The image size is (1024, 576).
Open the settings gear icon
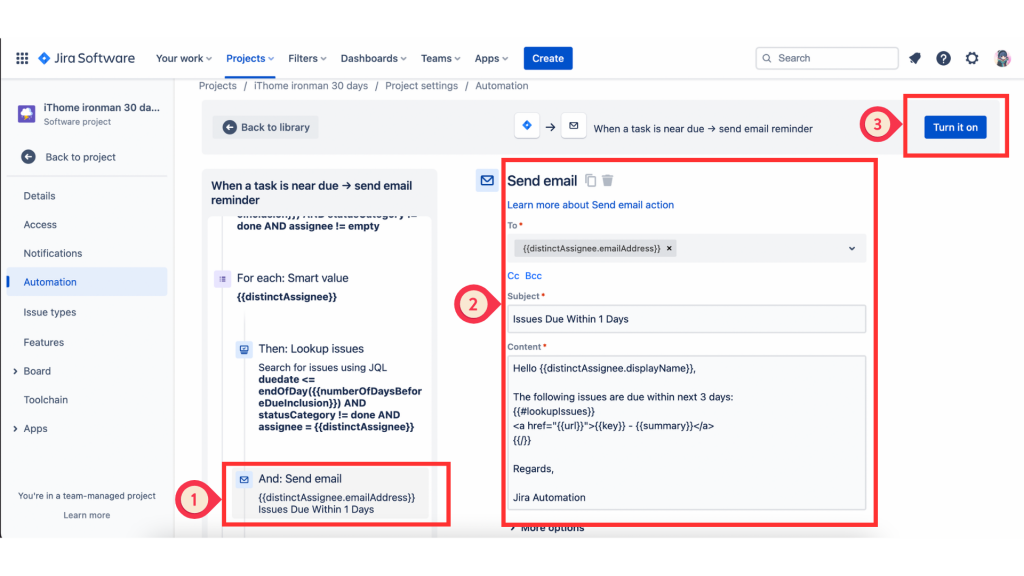(972, 58)
